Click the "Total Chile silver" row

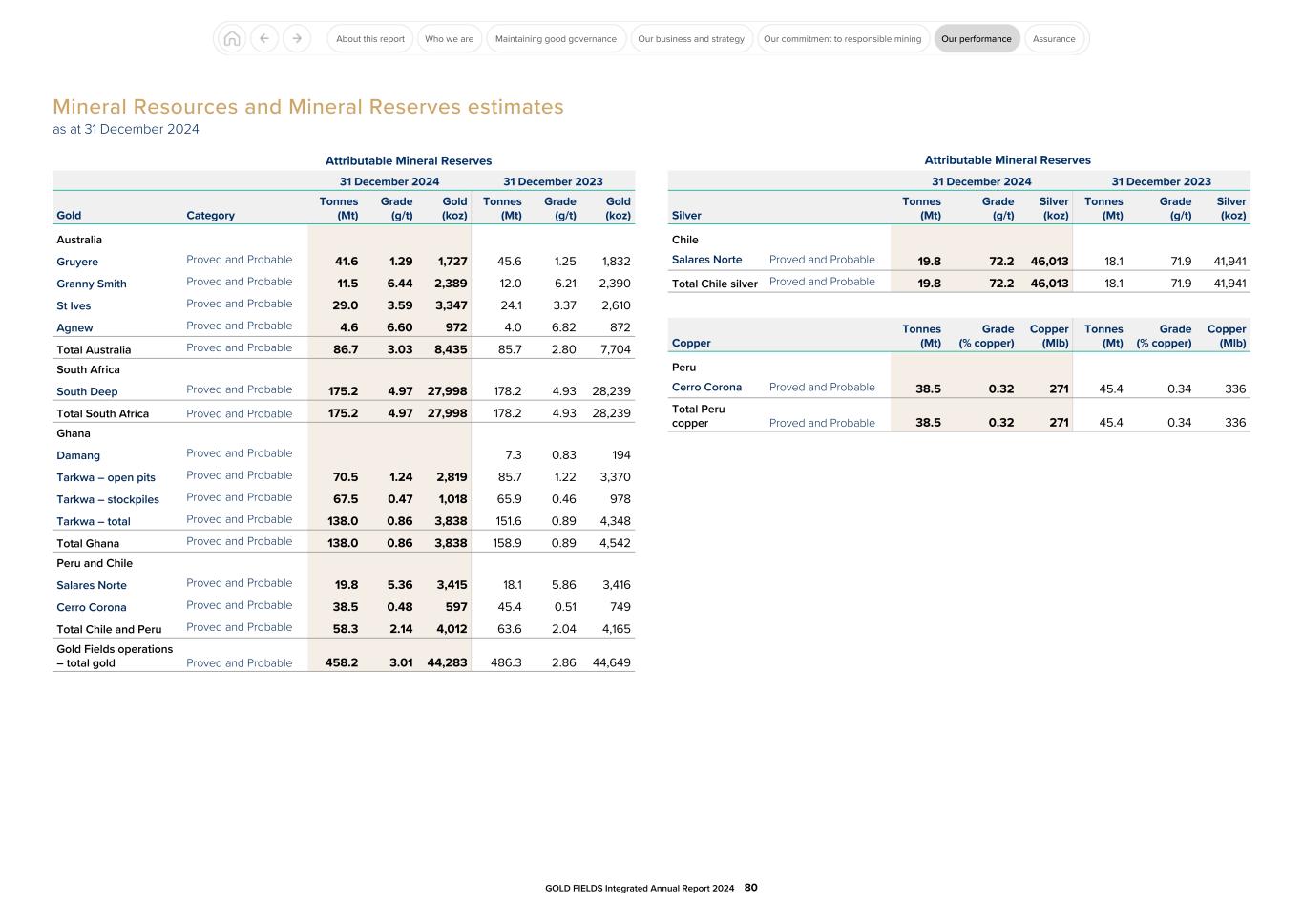coord(714,283)
